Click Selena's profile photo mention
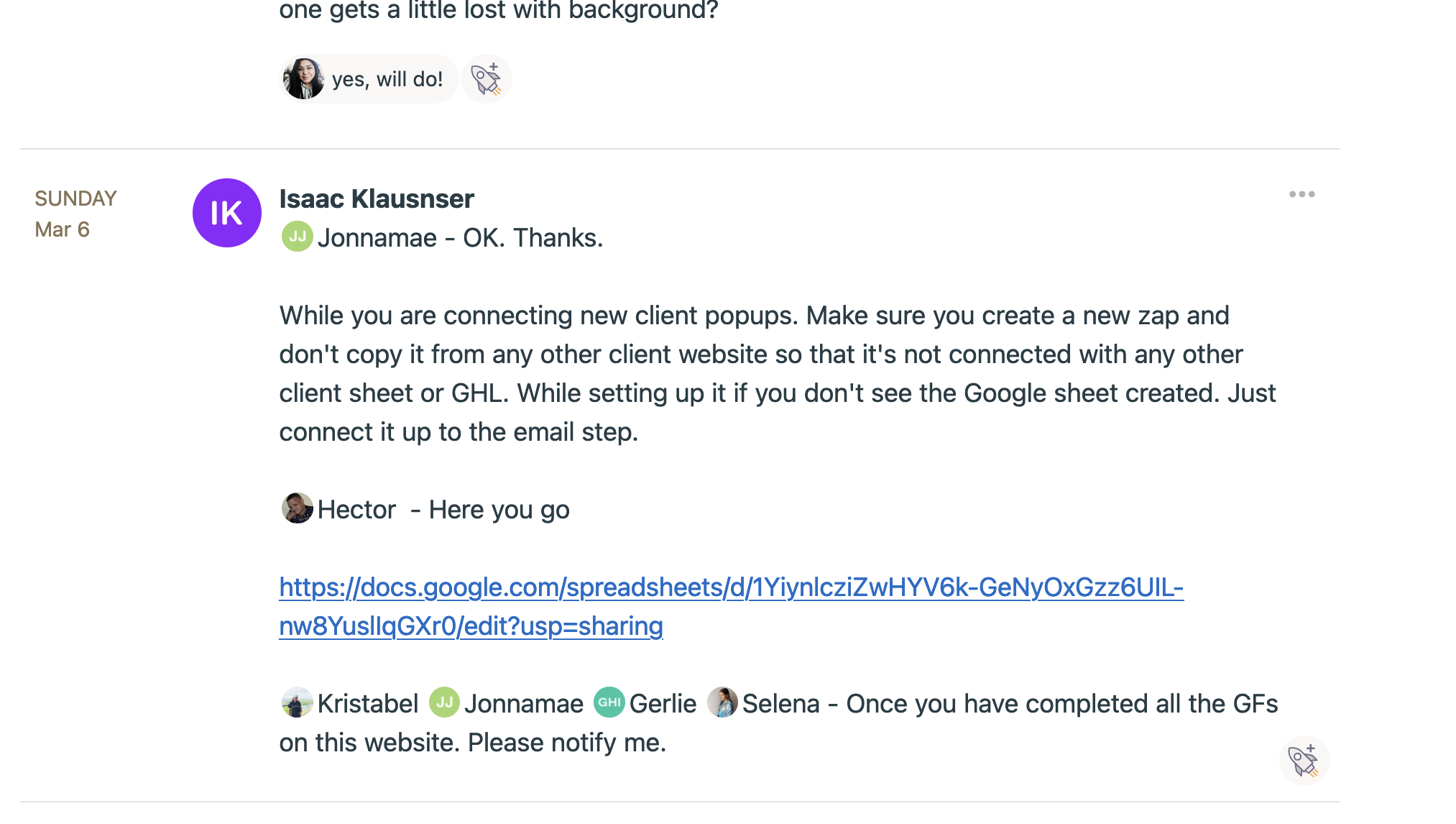Viewport: 1456px width, 824px height. 722,702
